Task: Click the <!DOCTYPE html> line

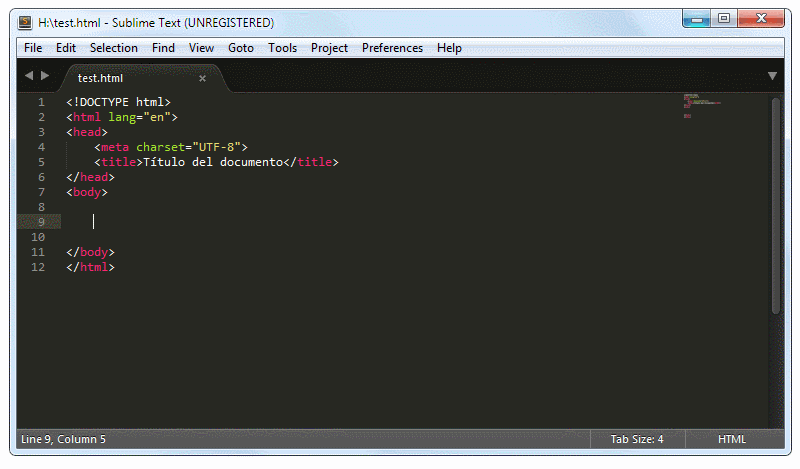Action: (x=118, y=102)
